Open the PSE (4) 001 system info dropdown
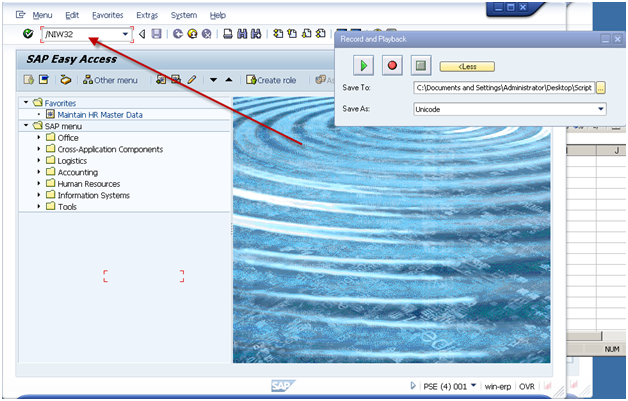This screenshot has height=401, width=628. pos(473,386)
